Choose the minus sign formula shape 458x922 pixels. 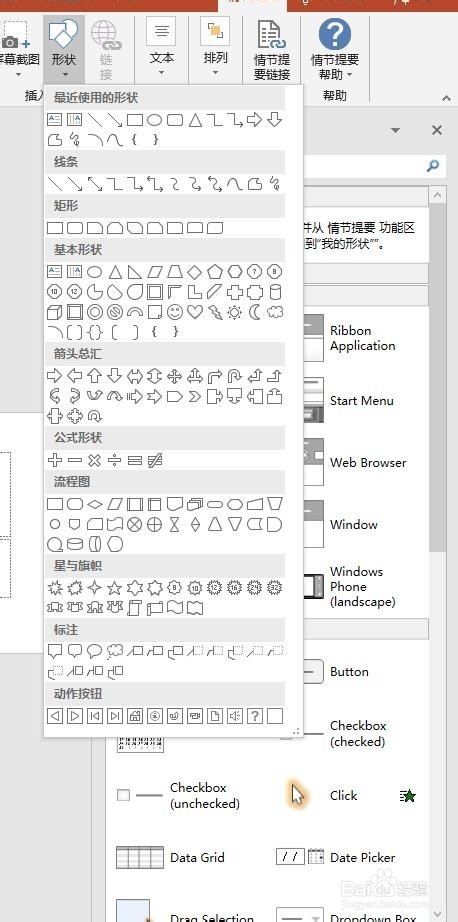pos(75,460)
